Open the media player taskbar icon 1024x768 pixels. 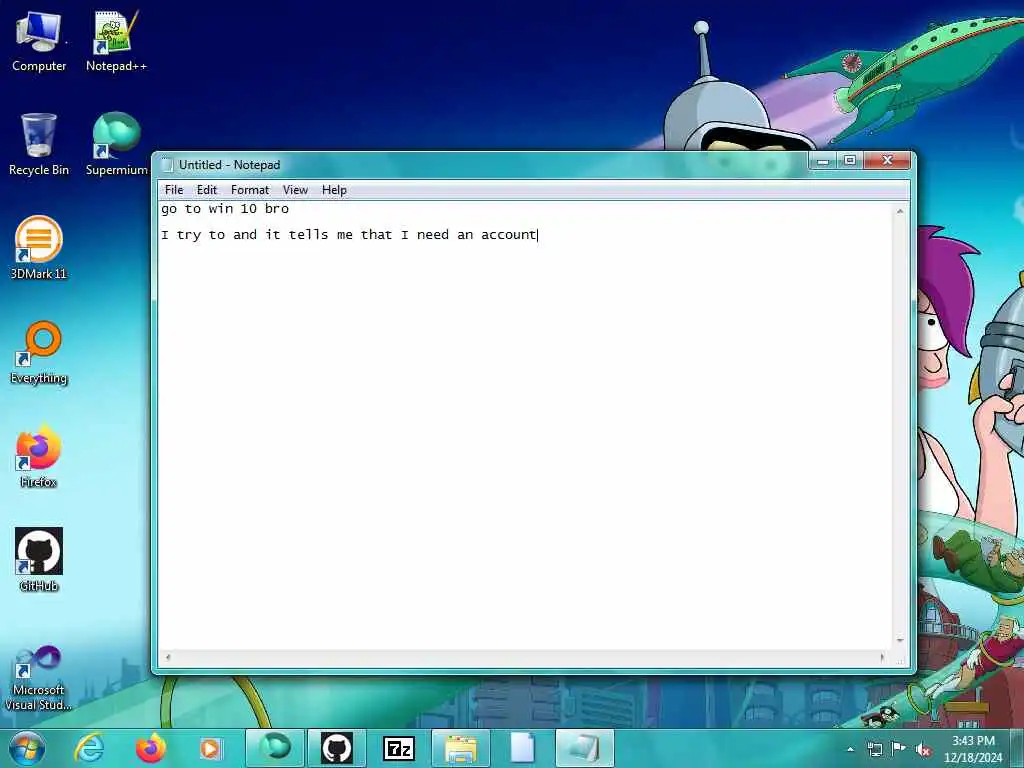pyautogui.click(x=210, y=748)
